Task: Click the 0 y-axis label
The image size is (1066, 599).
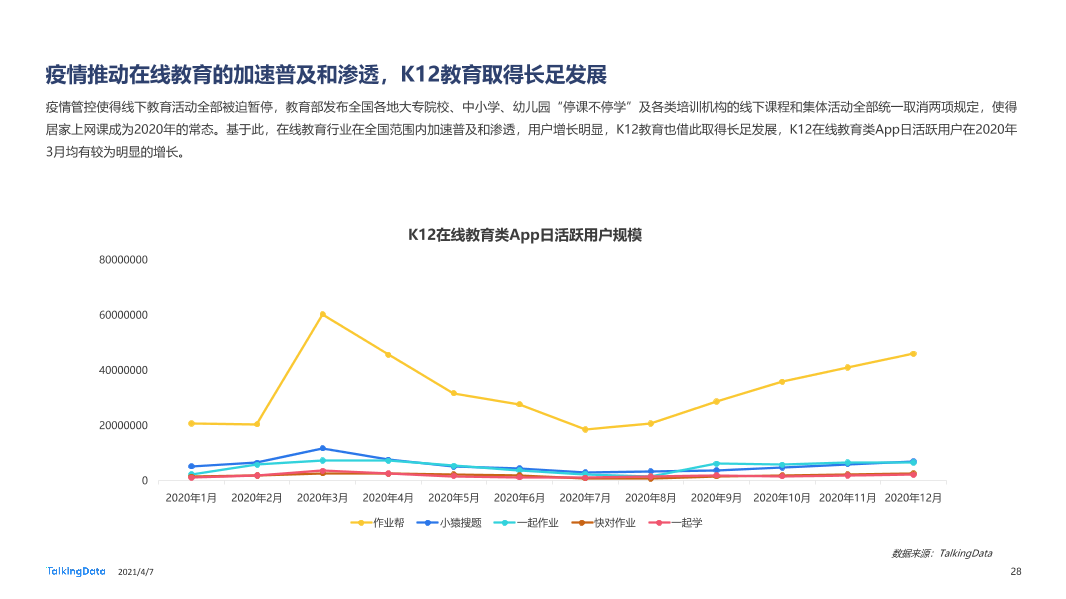Action: point(144,481)
